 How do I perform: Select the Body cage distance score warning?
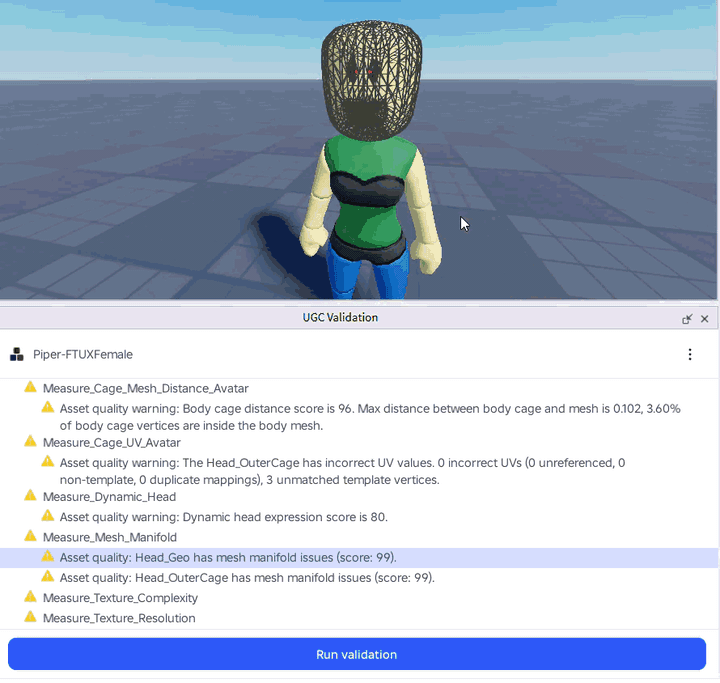coord(359,417)
